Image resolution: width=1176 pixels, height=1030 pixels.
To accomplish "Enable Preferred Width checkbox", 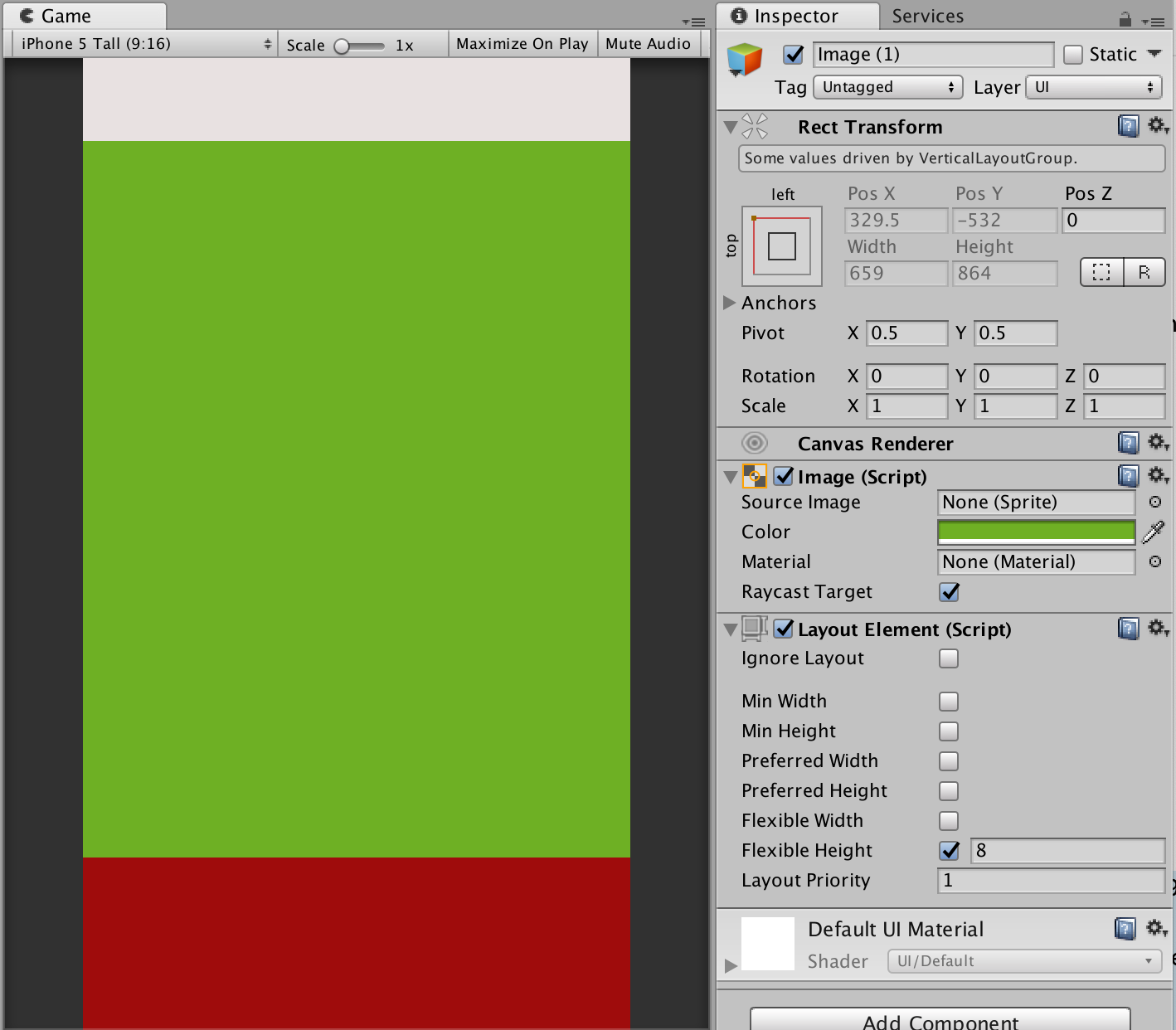I will point(949,761).
